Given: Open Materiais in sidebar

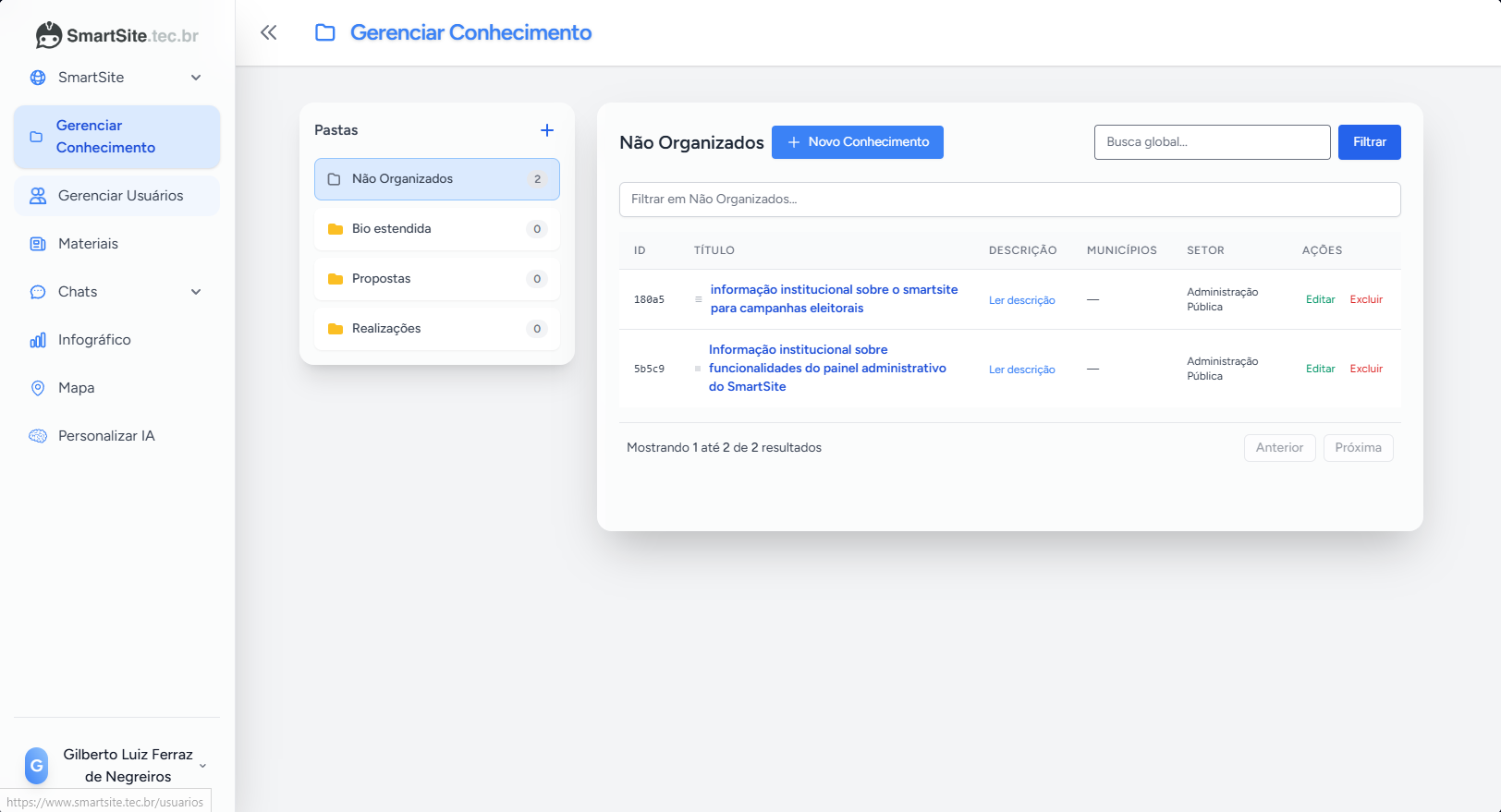Looking at the screenshot, I should tap(116, 244).
